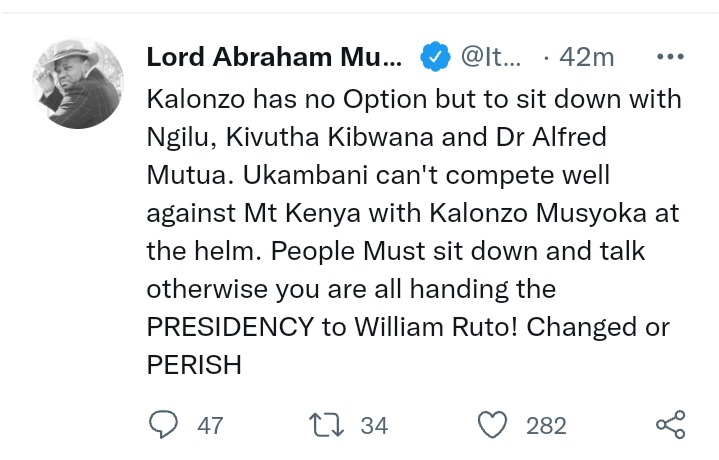Viewport: 719px width, 460px height.
Task: Click the reply speech bubble icon
Action: (163, 425)
